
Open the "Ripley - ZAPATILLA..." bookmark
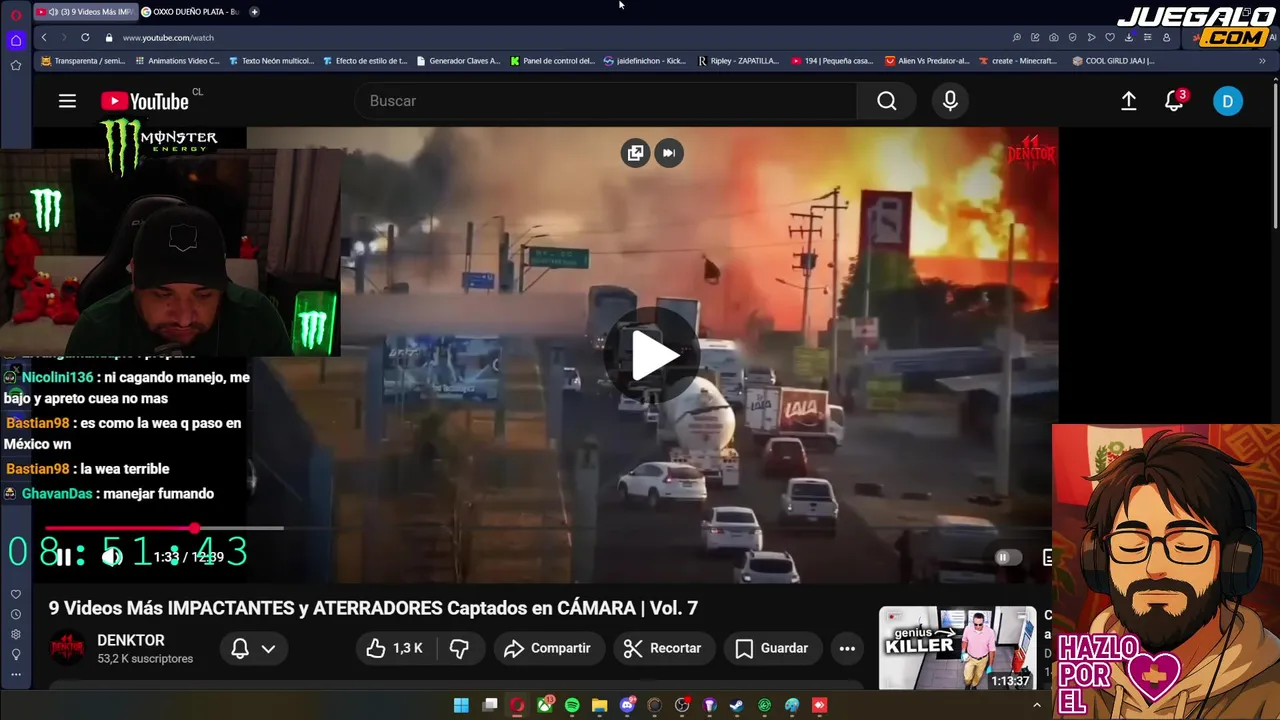tap(739, 61)
